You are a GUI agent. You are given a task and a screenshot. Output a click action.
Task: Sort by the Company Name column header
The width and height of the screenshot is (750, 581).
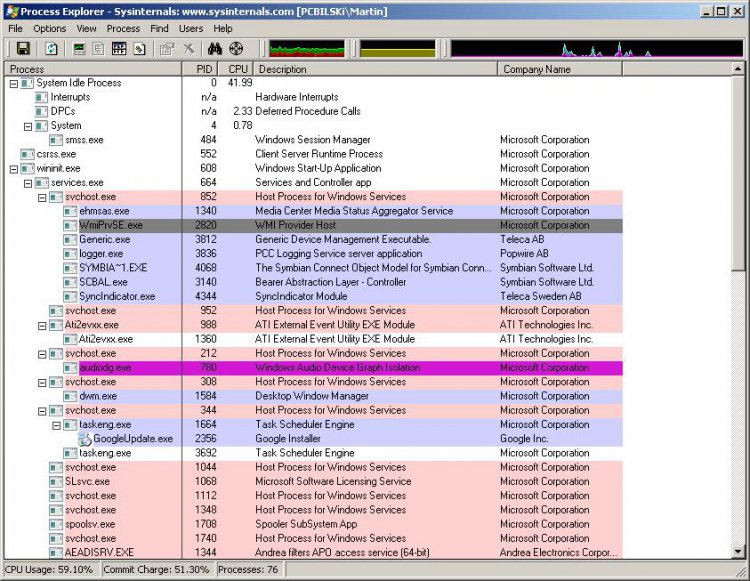click(x=560, y=69)
